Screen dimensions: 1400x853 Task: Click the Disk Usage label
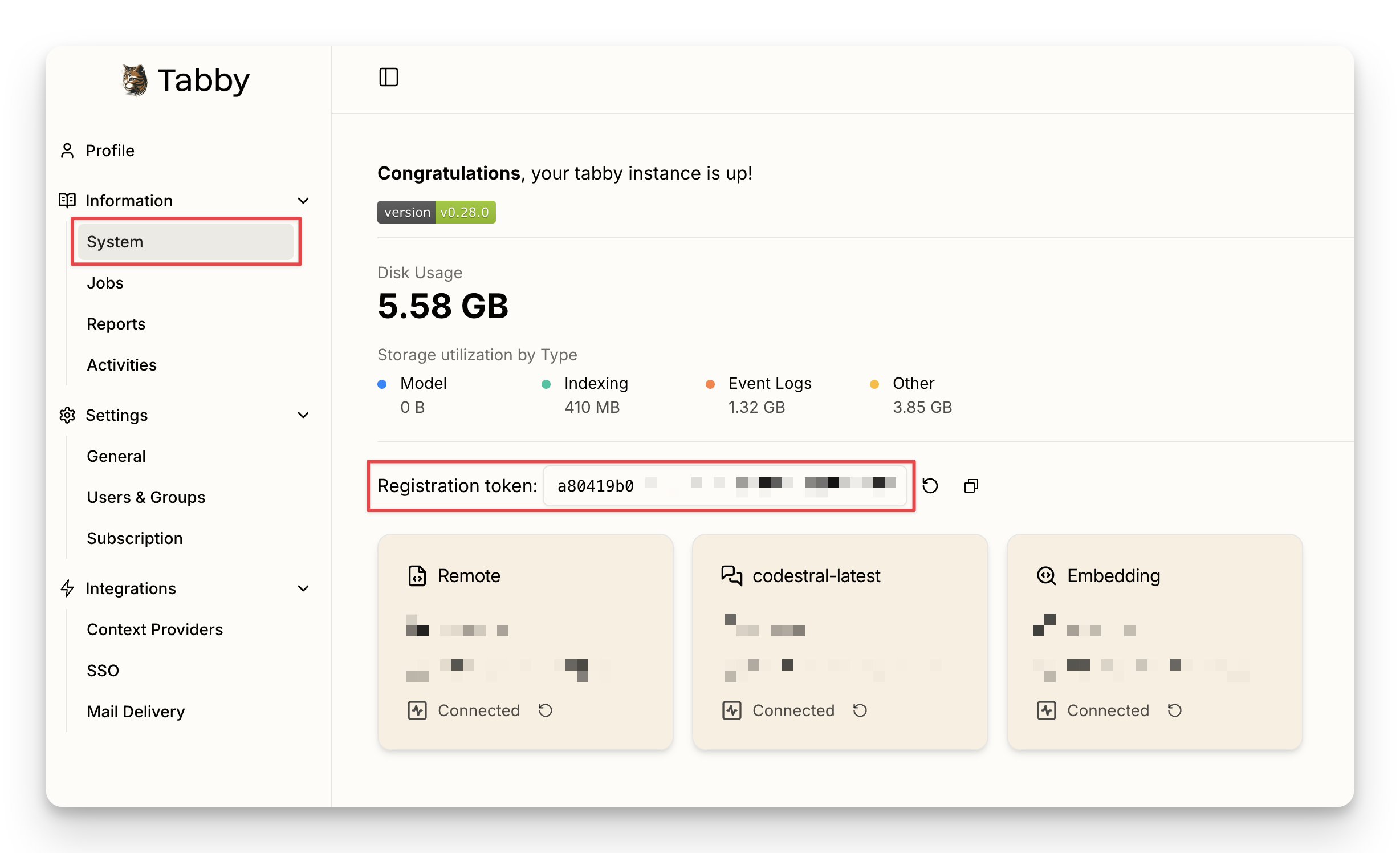[x=420, y=273]
